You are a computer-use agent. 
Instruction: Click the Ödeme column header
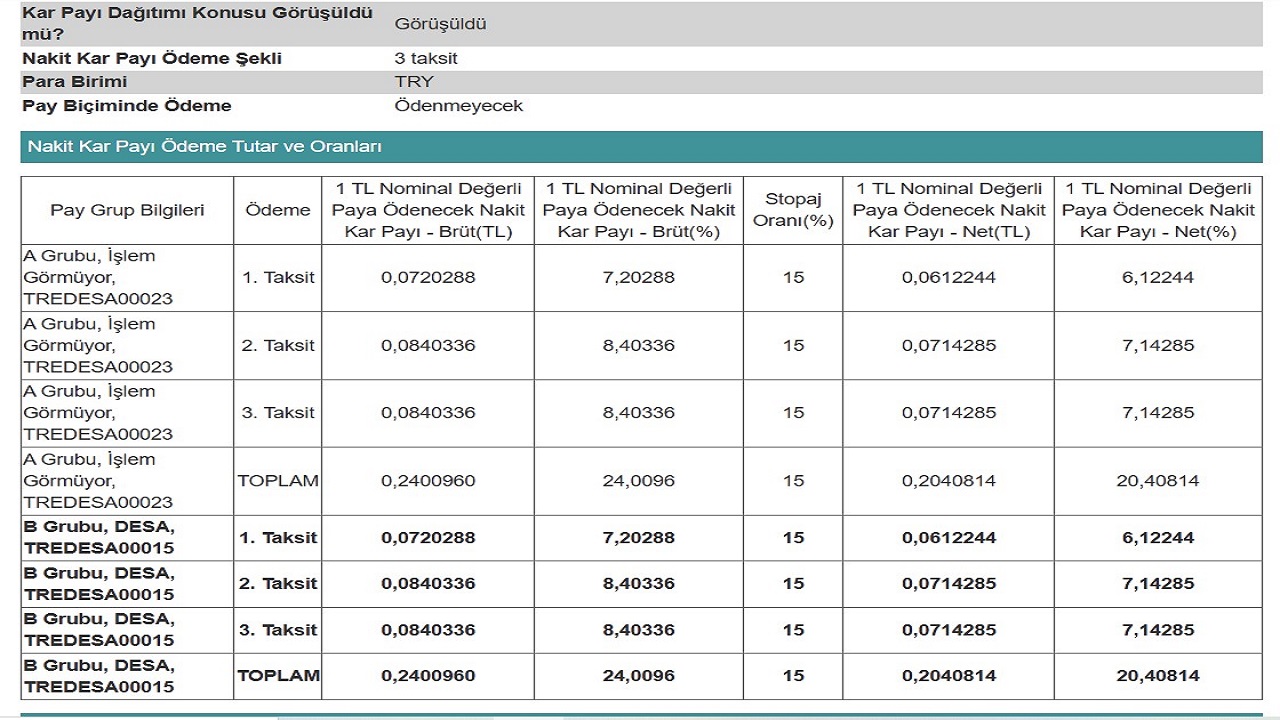(278, 210)
